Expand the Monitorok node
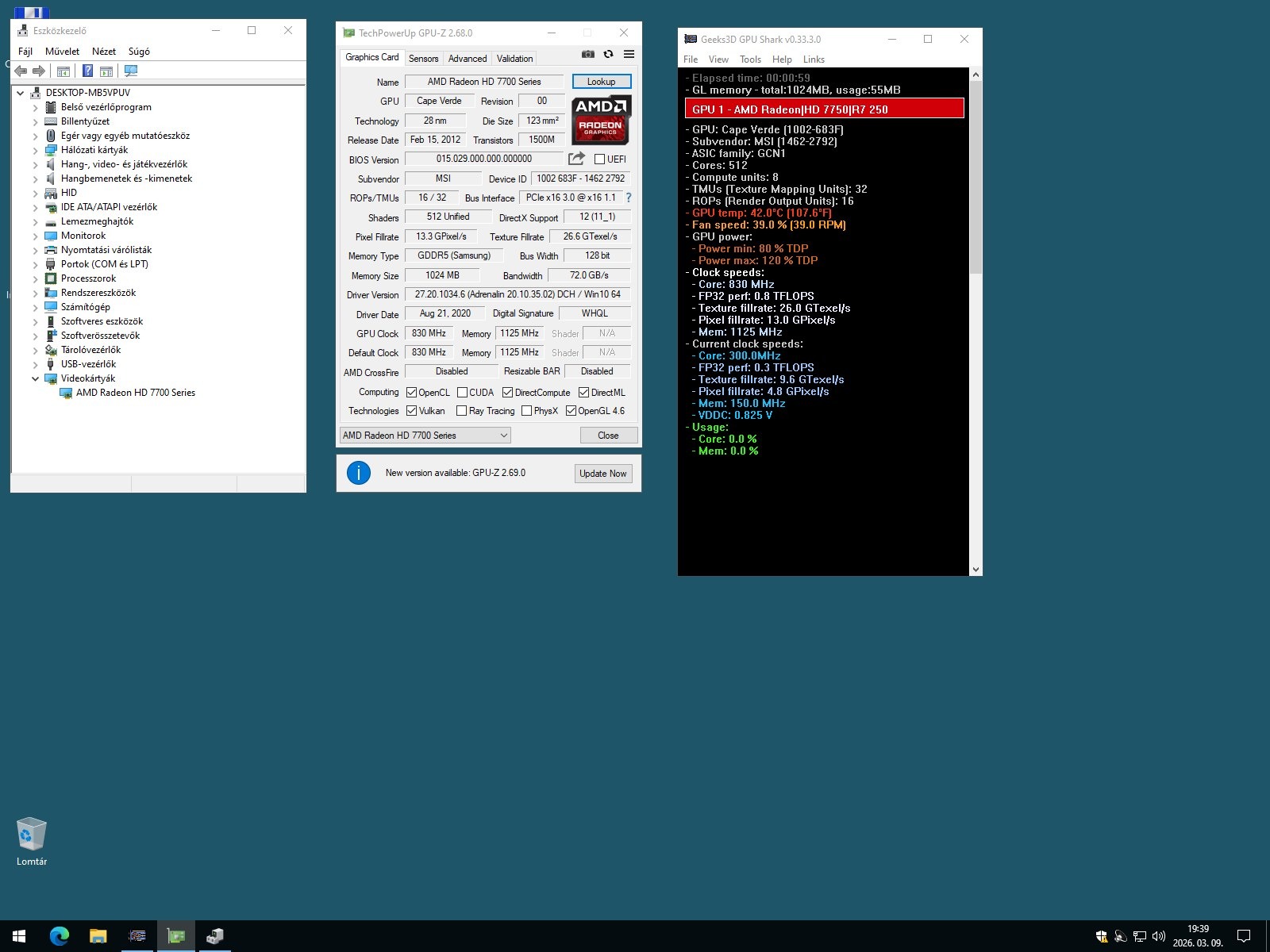This screenshot has width=1270, height=952. click(x=35, y=236)
